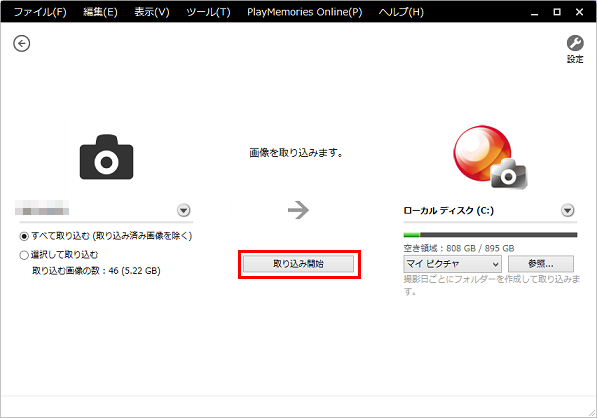The width and height of the screenshot is (597, 418).
Task: Open the 表示(V) menu
Action: (x=152, y=12)
